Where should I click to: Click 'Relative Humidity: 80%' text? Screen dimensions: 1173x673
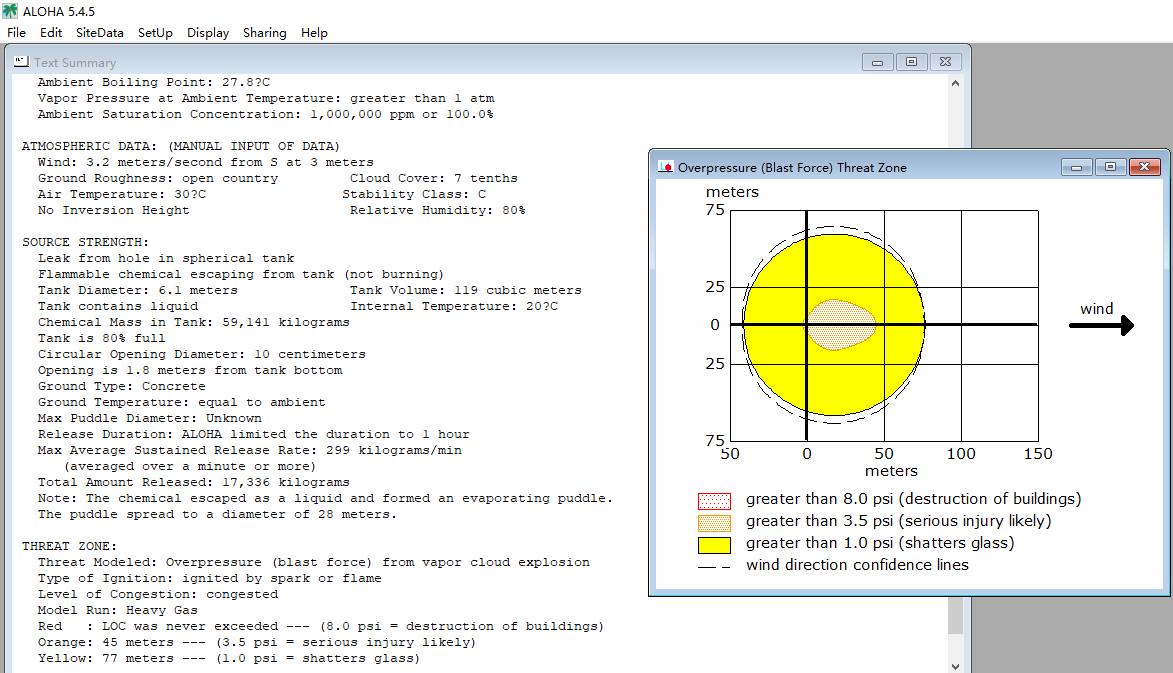point(437,210)
